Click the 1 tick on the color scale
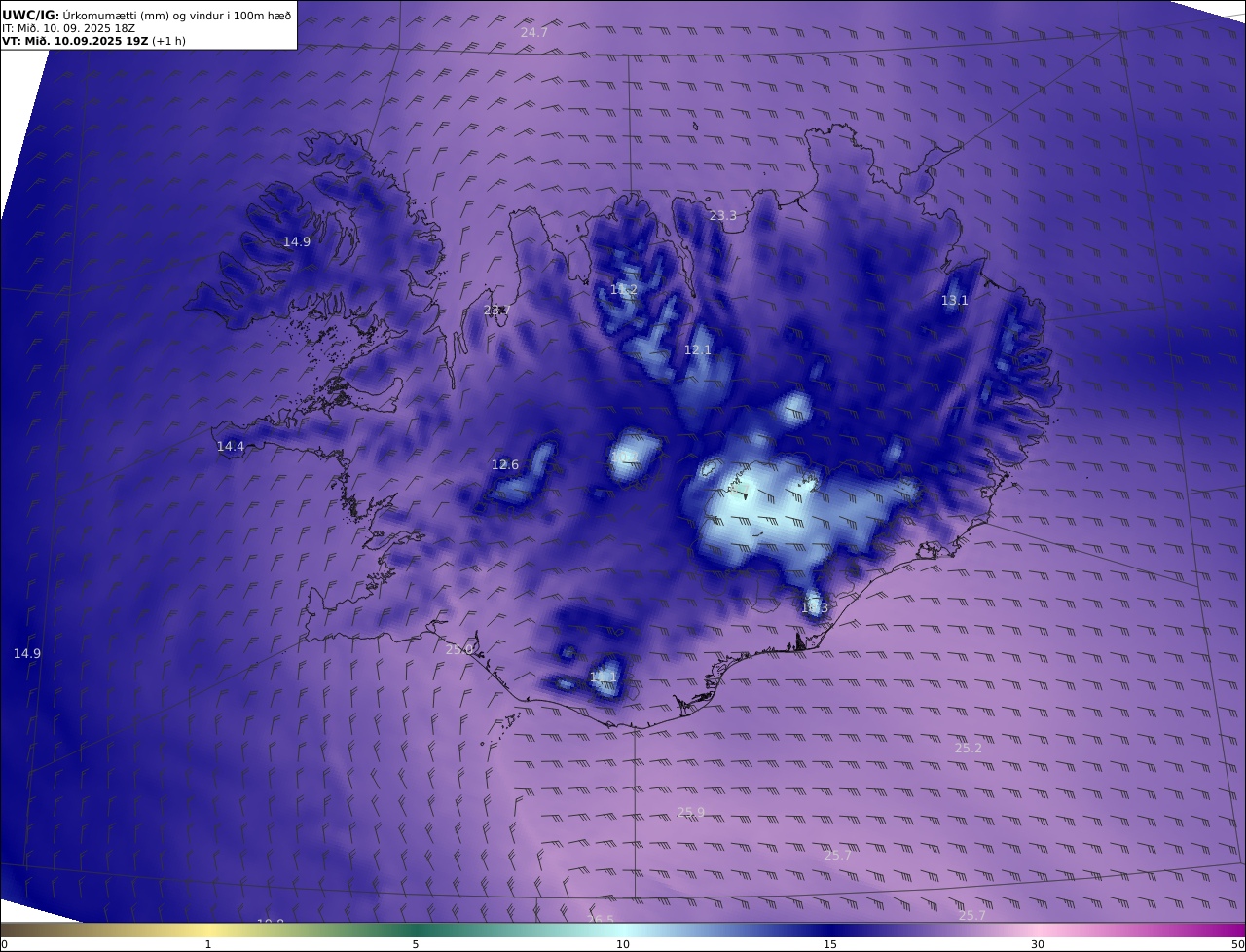 (207, 944)
